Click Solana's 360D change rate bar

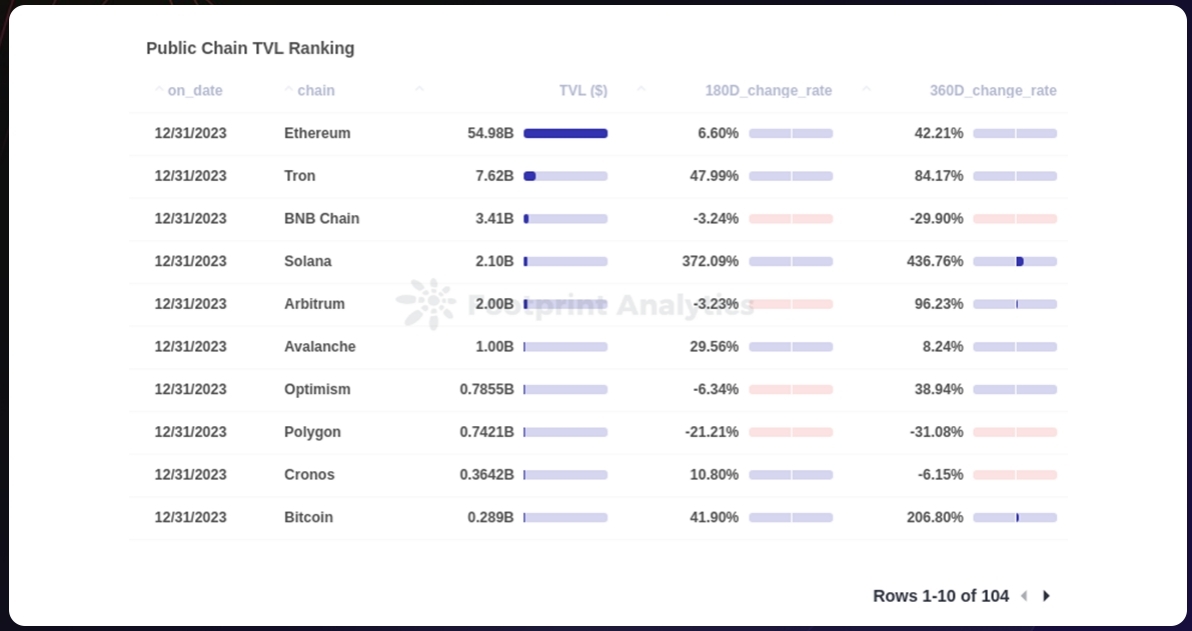(x=1015, y=261)
